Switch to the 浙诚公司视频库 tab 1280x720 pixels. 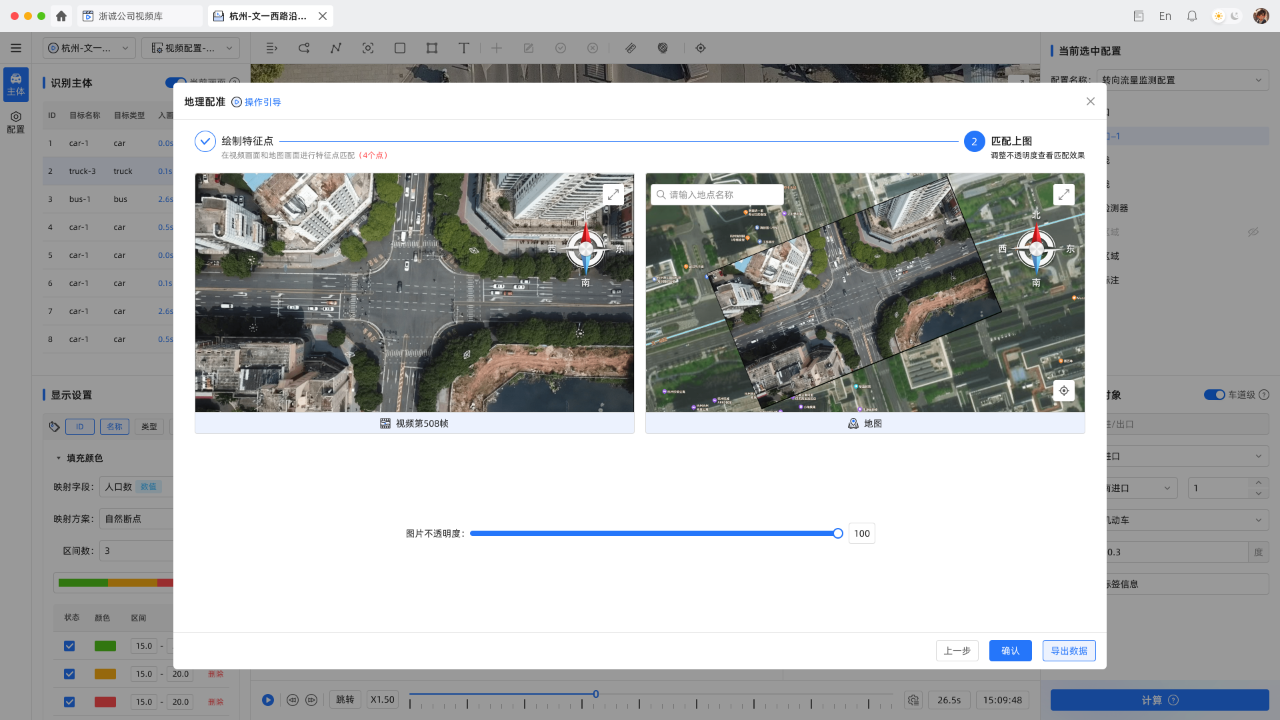coord(136,16)
